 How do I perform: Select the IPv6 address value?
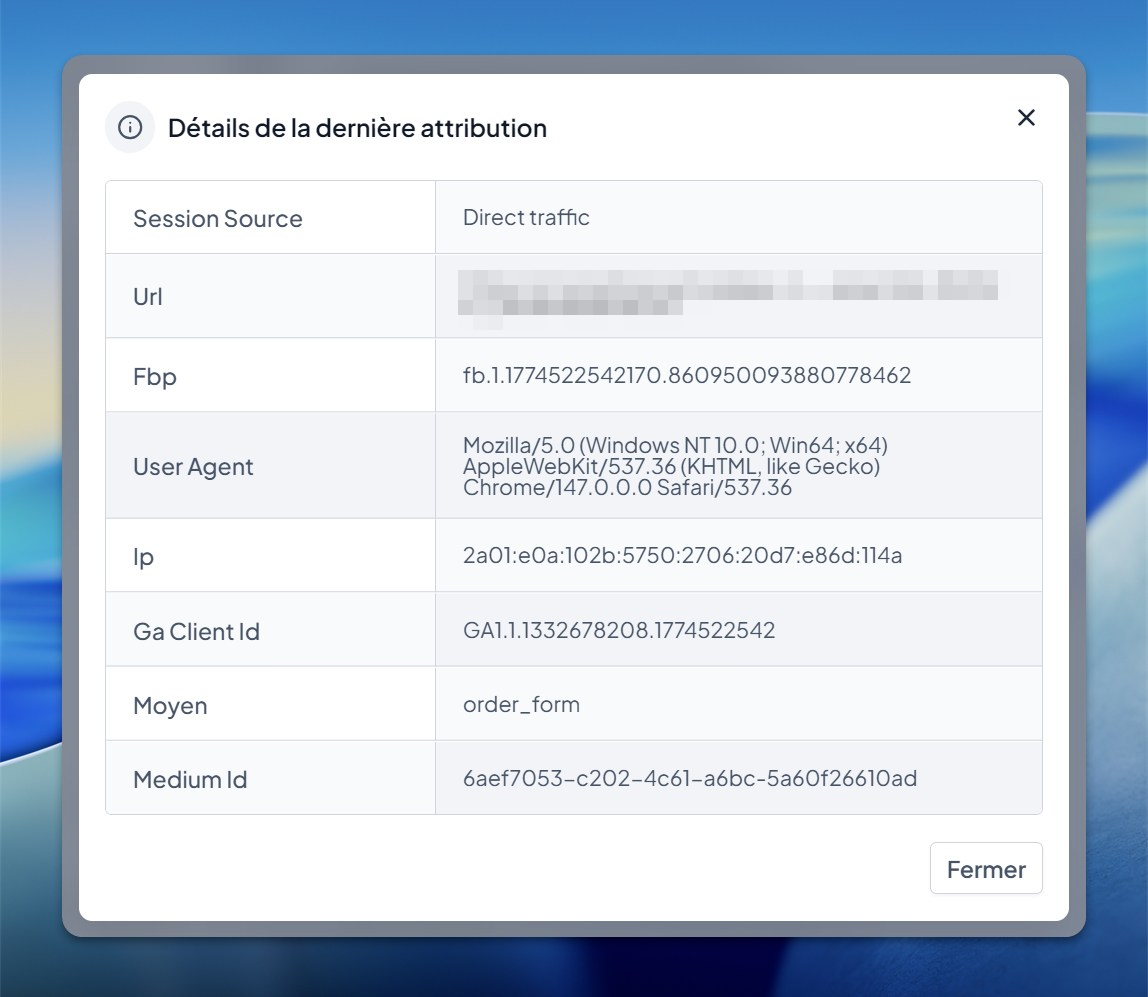682,556
